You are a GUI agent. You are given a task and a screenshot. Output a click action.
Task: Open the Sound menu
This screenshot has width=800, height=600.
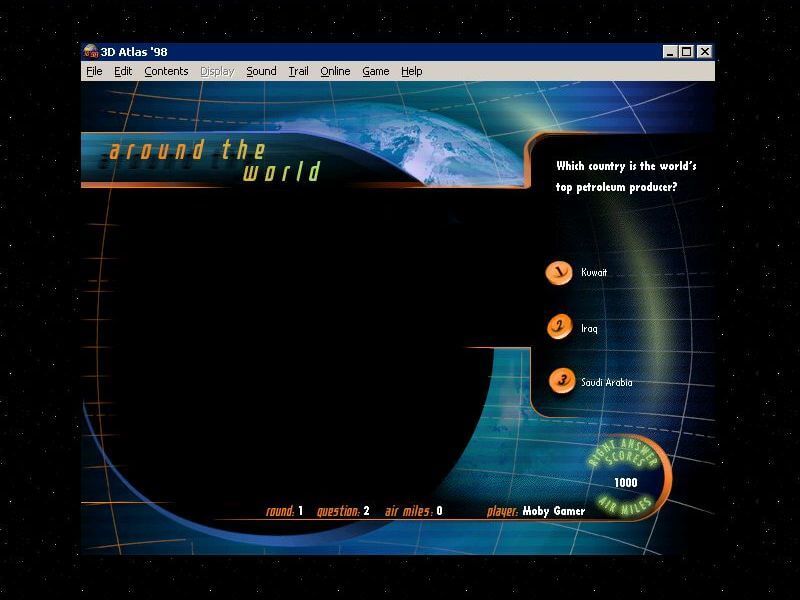coord(261,71)
